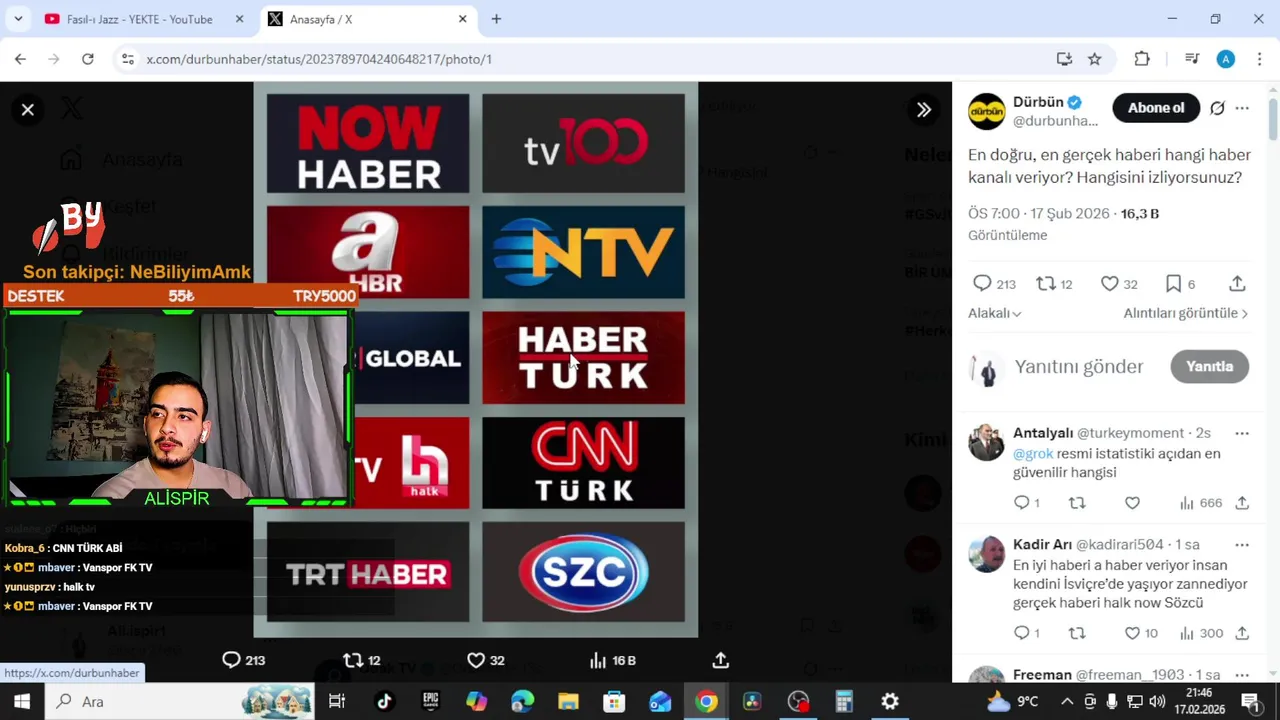
Task: Open the tab search dropdown arrow
Action: point(18,19)
